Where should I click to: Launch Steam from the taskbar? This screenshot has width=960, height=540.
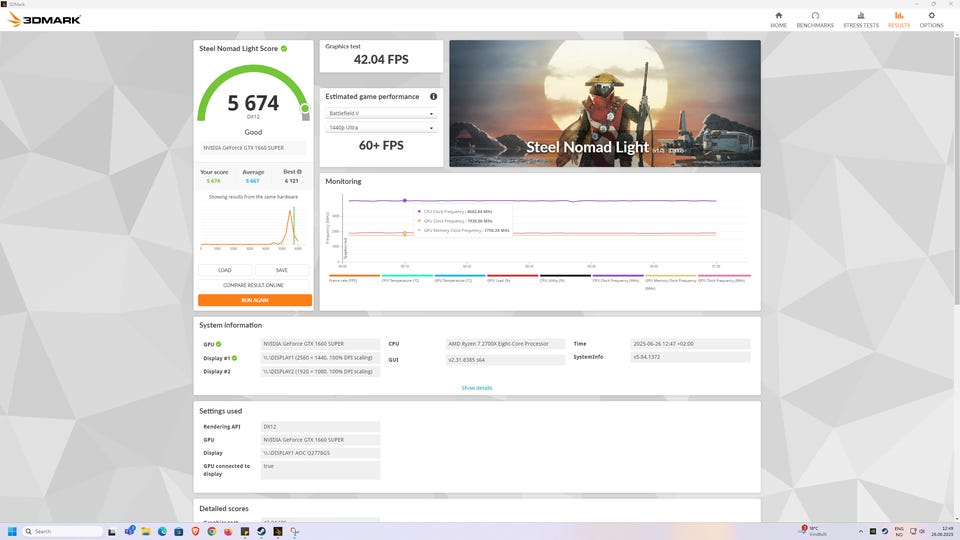[x=261, y=531]
